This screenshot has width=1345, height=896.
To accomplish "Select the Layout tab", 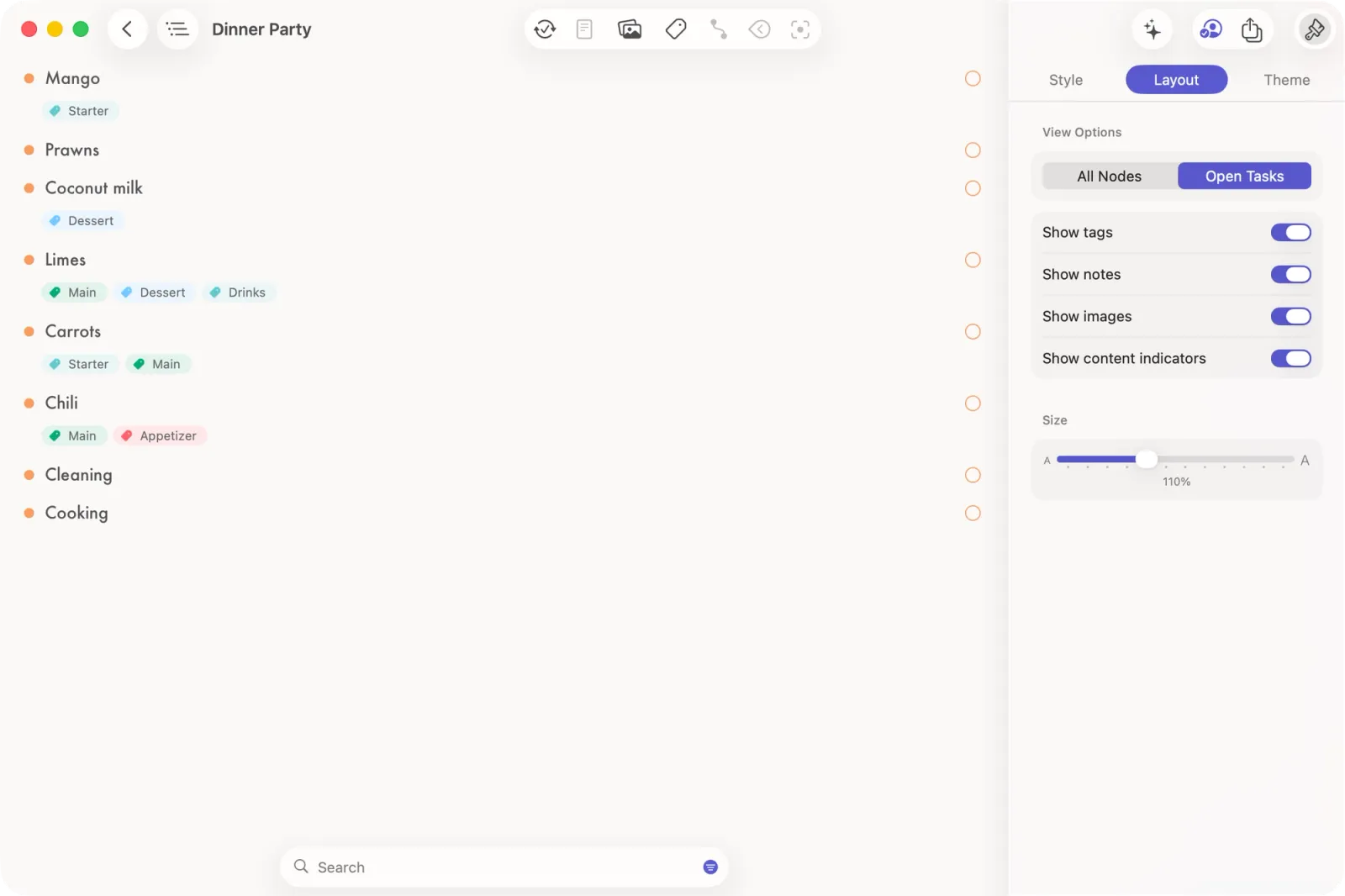I will point(1176,80).
